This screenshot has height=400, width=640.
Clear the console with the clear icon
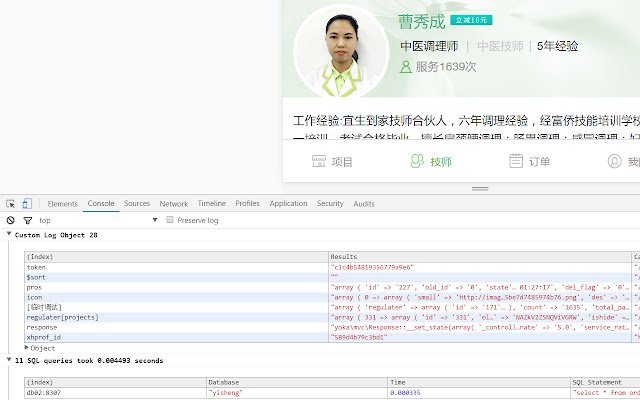point(10,220)
